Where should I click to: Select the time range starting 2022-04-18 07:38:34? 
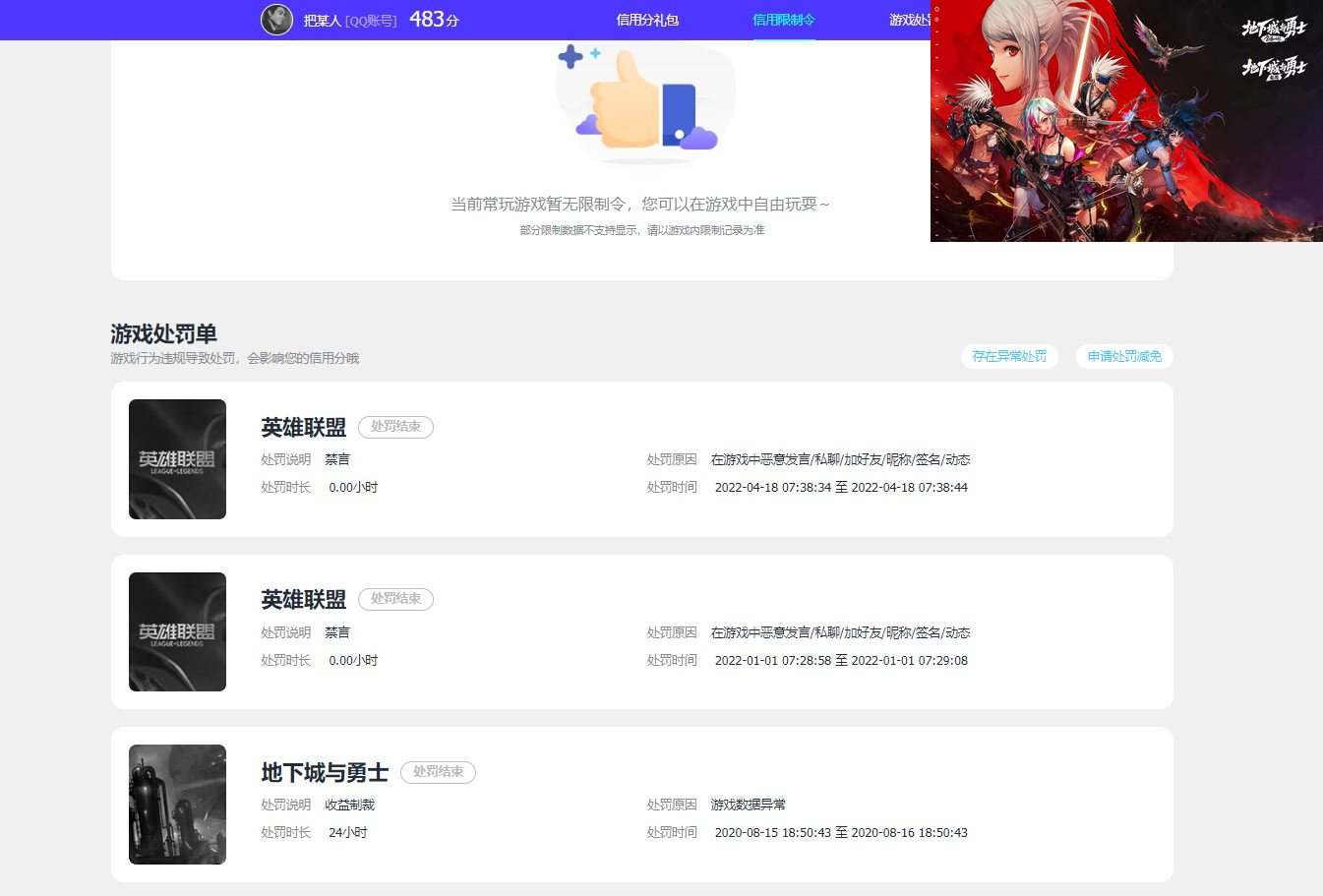(x=841, y=487)
